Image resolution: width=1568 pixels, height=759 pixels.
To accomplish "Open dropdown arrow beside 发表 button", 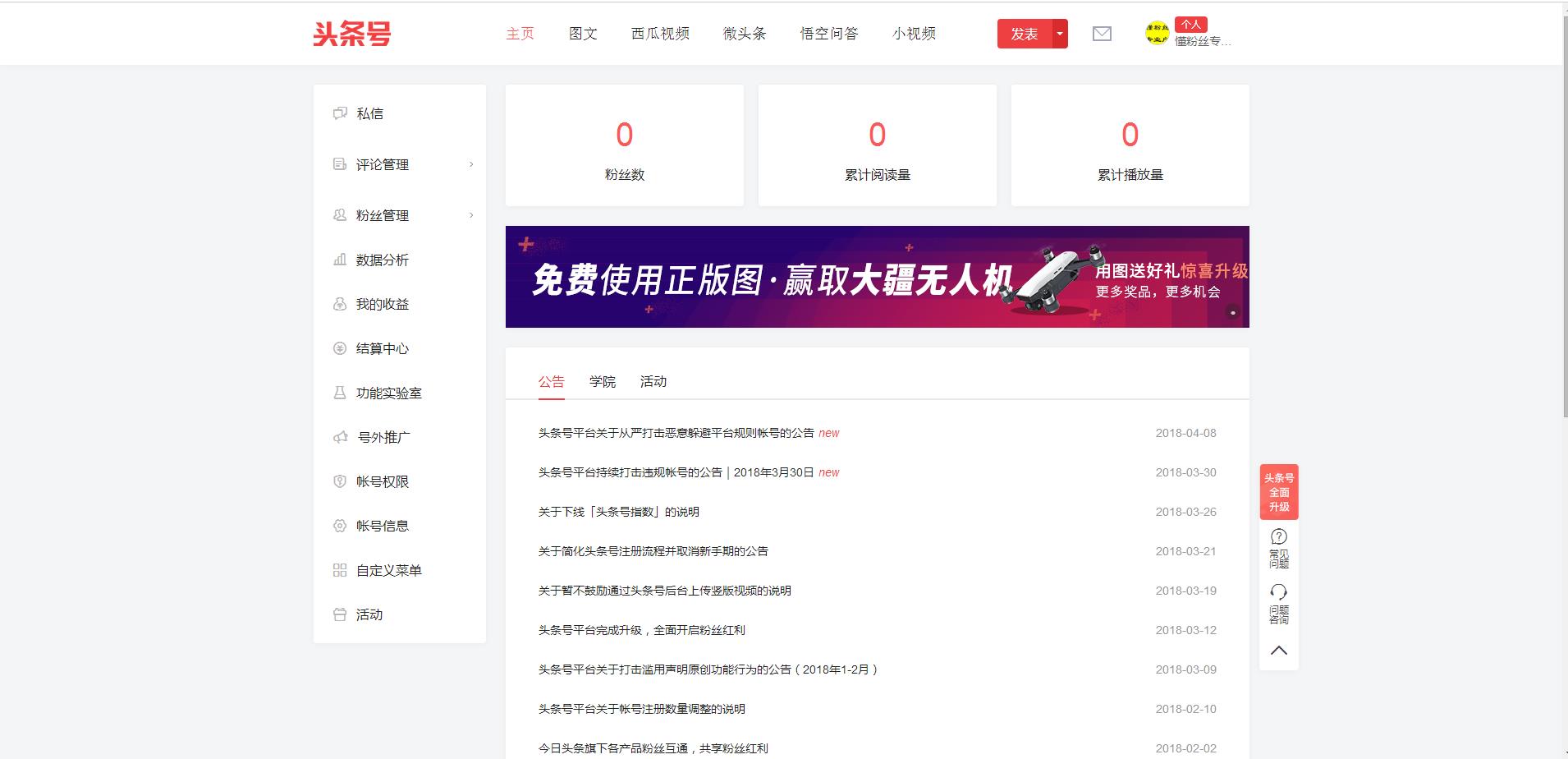I will point(1060,34).
